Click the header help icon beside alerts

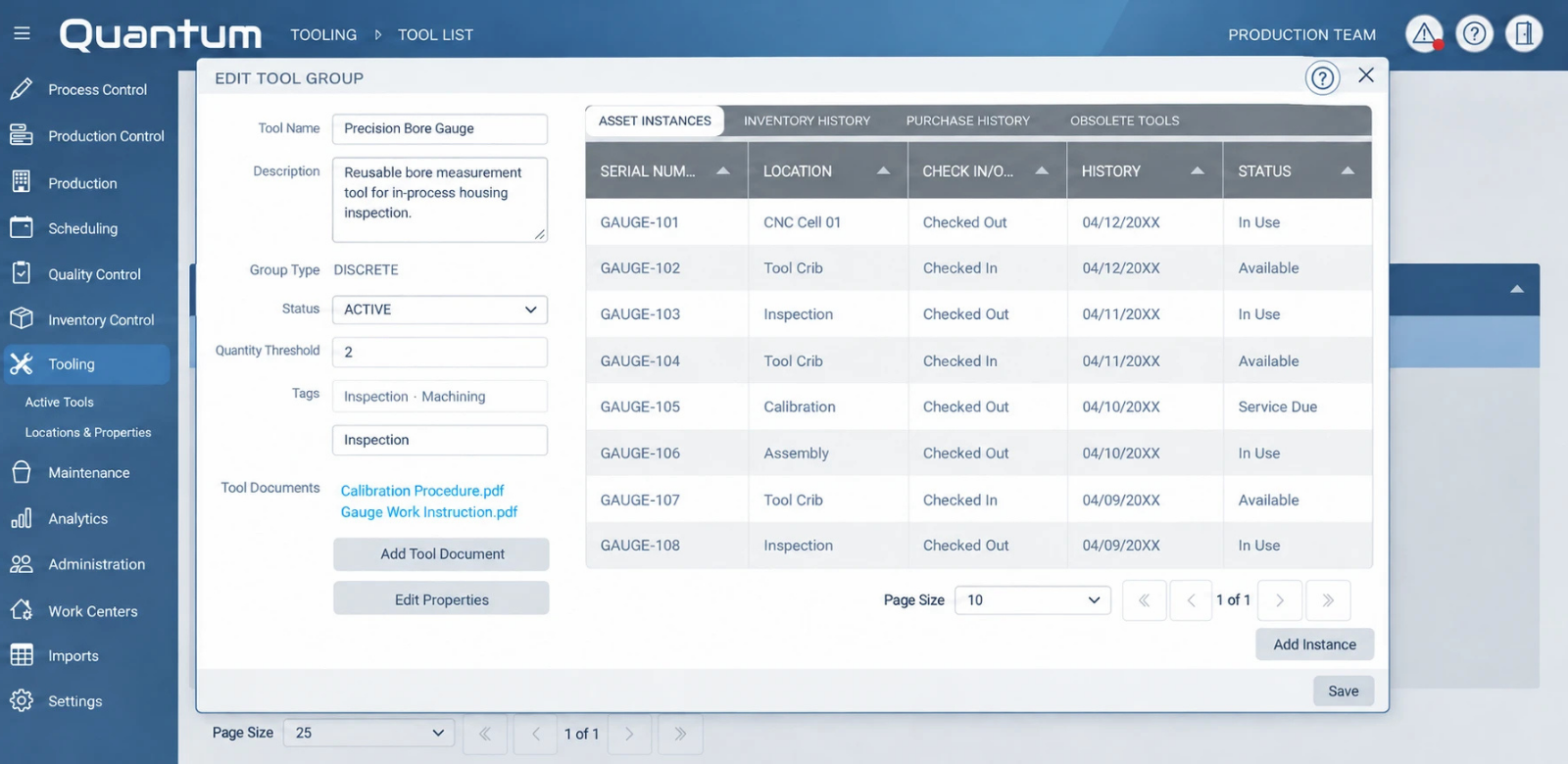click(1474, 34)
